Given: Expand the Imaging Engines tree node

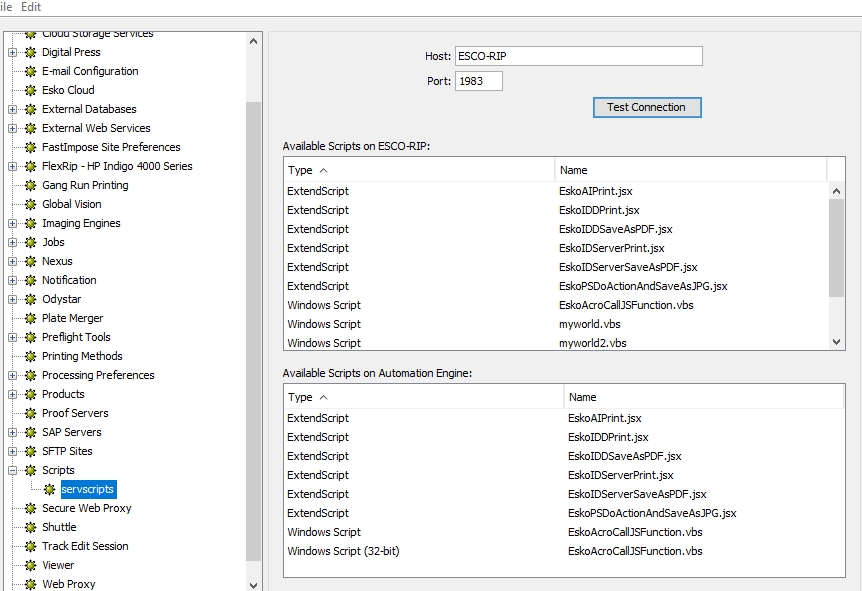Looking at the screenshot, I should coord(13,223).
